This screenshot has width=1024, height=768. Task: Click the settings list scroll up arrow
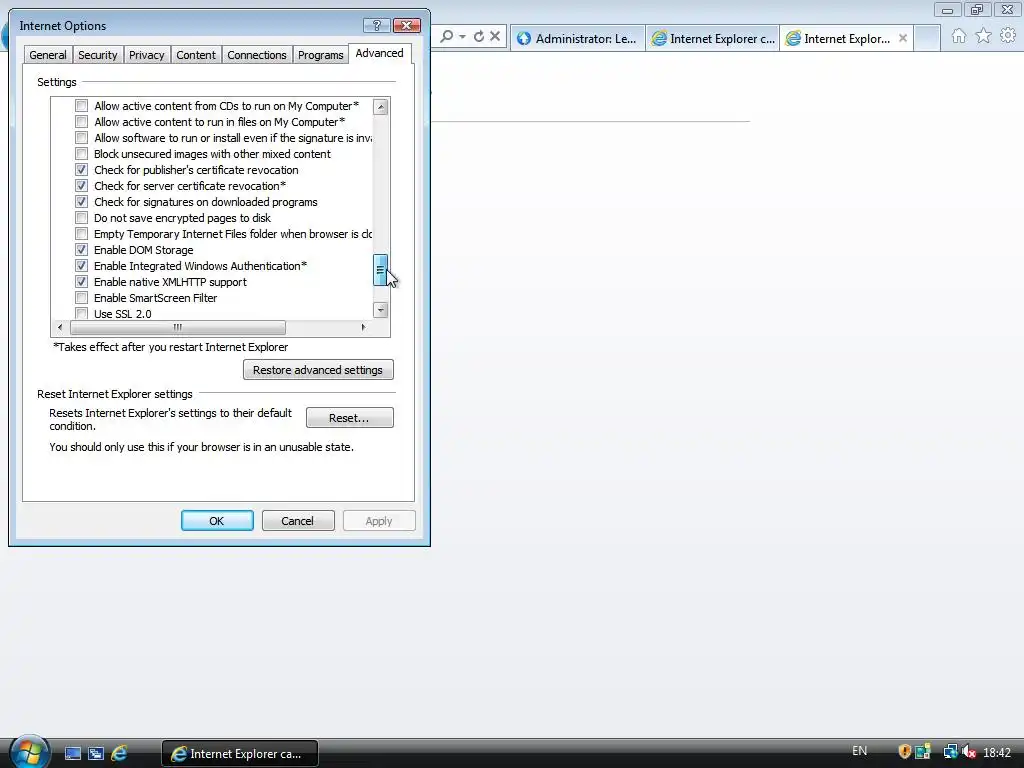[381, 106]
